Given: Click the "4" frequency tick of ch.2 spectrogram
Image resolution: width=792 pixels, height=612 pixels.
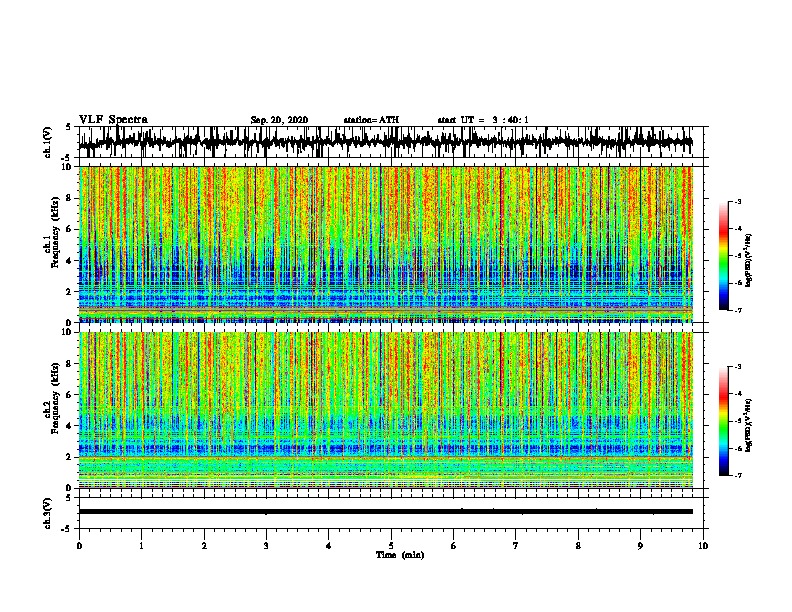Looking at the screenshot, I should tap(70, 426).
